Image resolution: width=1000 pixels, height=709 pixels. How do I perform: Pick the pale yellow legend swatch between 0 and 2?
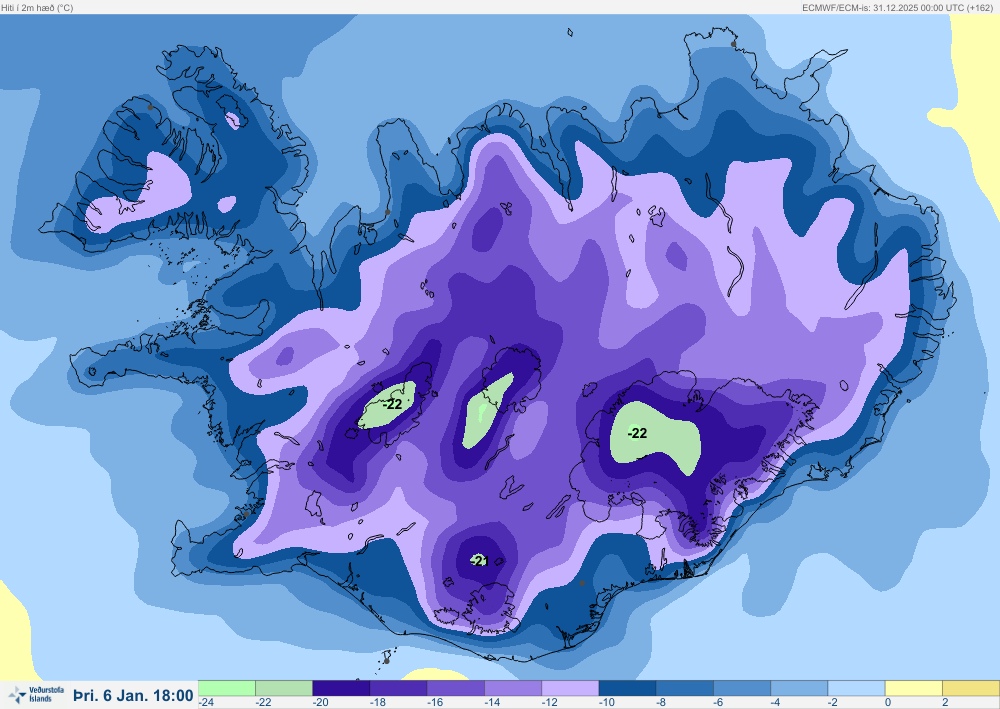click(x=913, y=688)
